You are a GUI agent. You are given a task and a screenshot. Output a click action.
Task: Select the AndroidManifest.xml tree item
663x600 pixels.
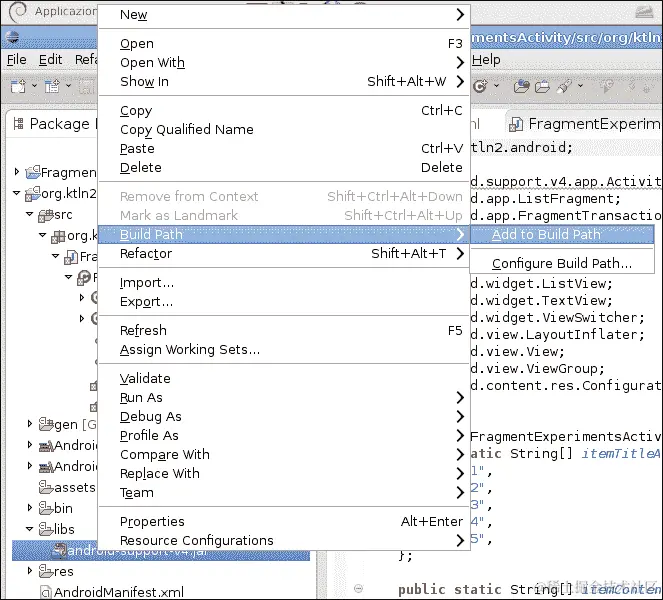(x=119, y=592)
